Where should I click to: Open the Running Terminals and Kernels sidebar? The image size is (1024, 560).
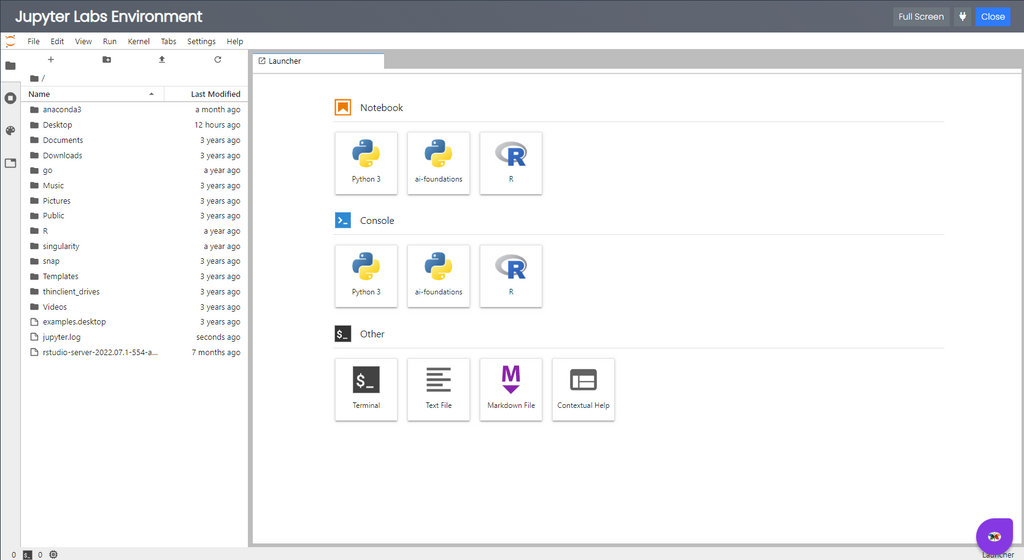pos(10,98)
